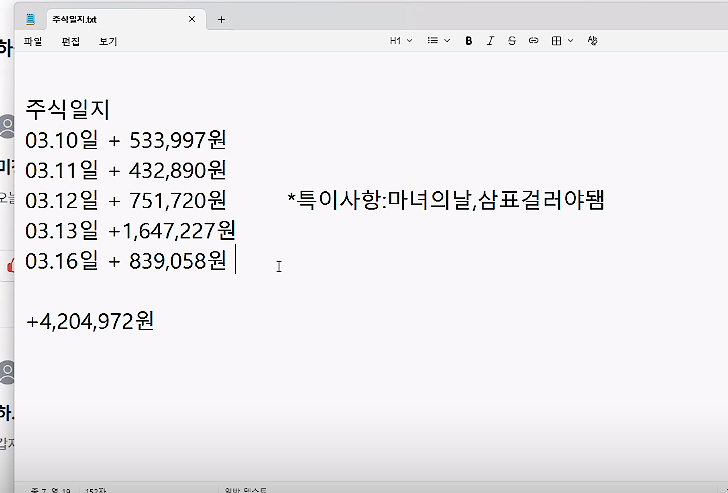Insert a hyperlink with the link icon
Screen dimensions: 728x493
533,41
